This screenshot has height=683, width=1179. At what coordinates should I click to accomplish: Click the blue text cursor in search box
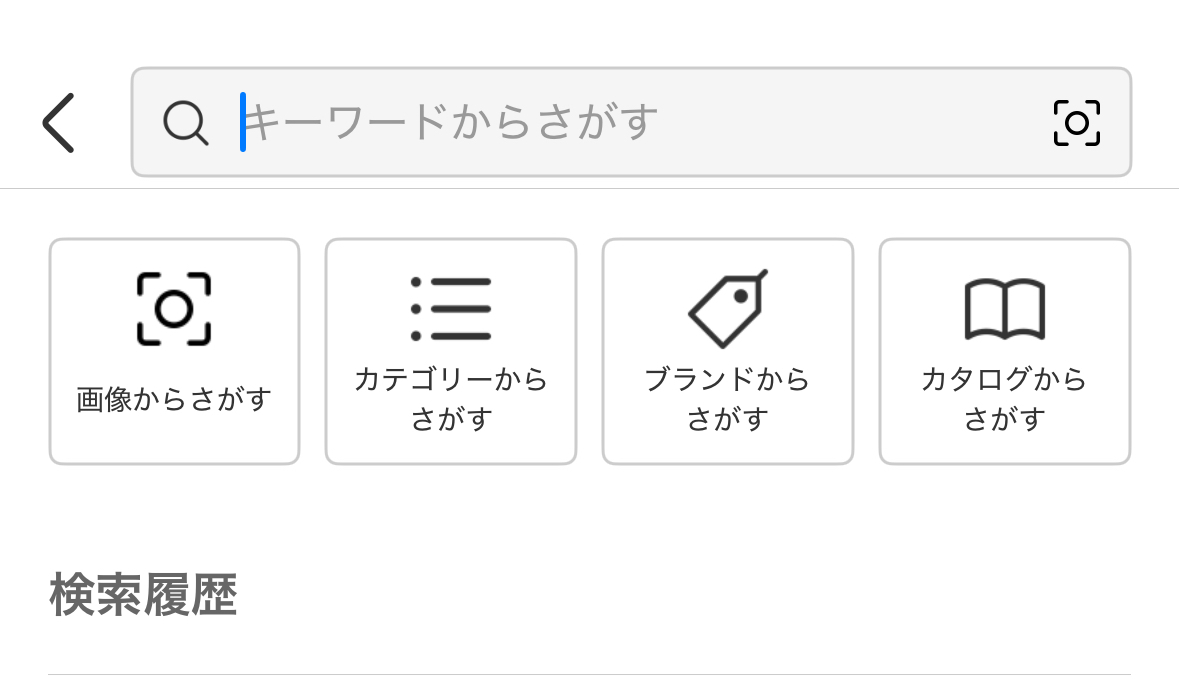pos(243,122)
